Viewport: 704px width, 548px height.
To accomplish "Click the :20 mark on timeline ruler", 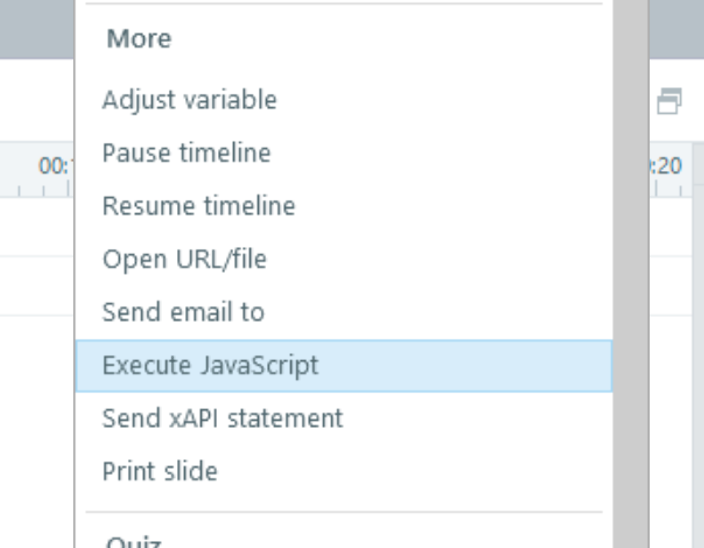I will [x=668, y=166].
